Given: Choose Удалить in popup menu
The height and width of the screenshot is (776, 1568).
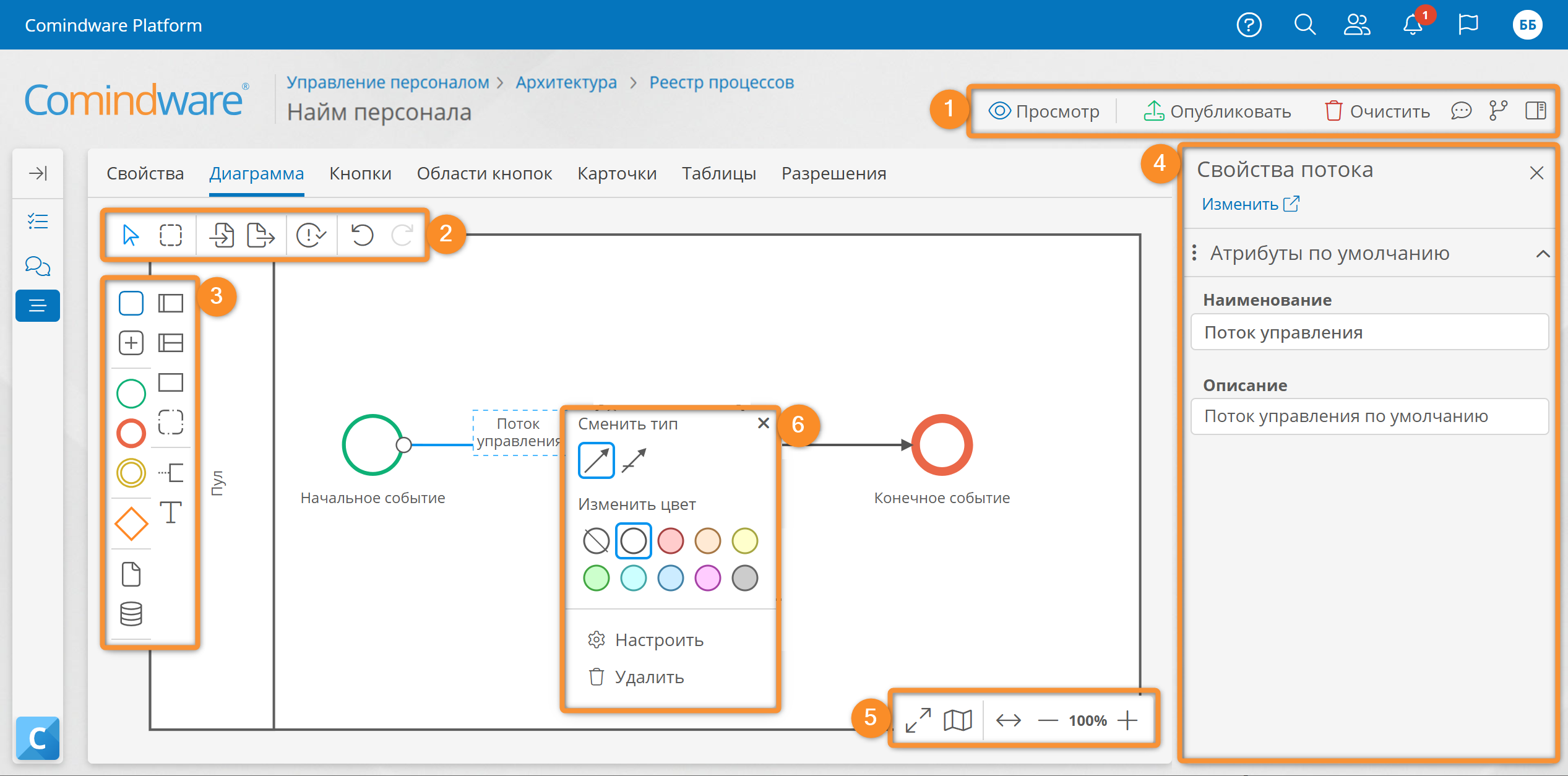Looking at the screenshot, I should (635, 677).
